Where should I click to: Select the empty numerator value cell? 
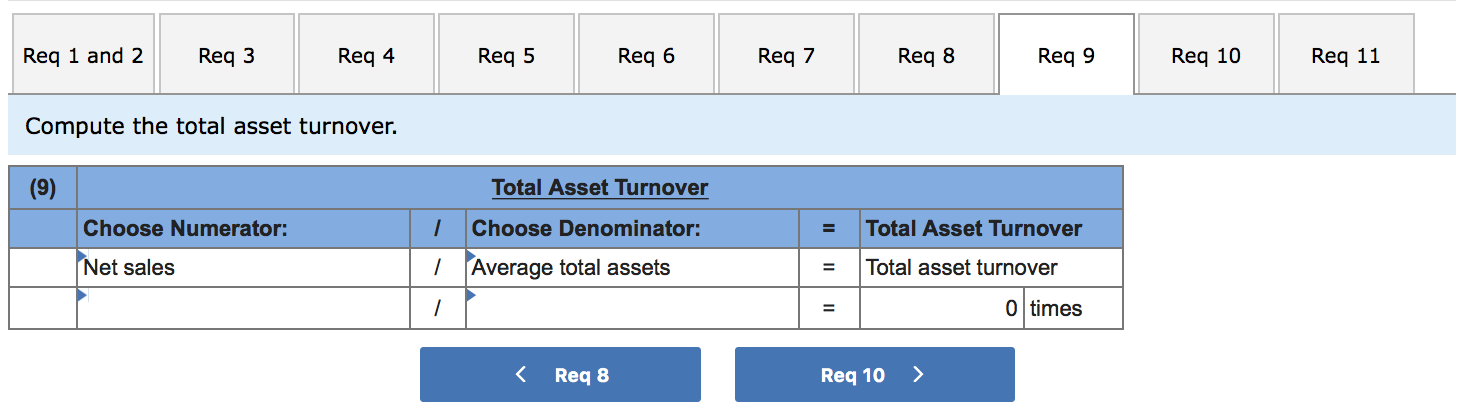[x=244, y=308]
